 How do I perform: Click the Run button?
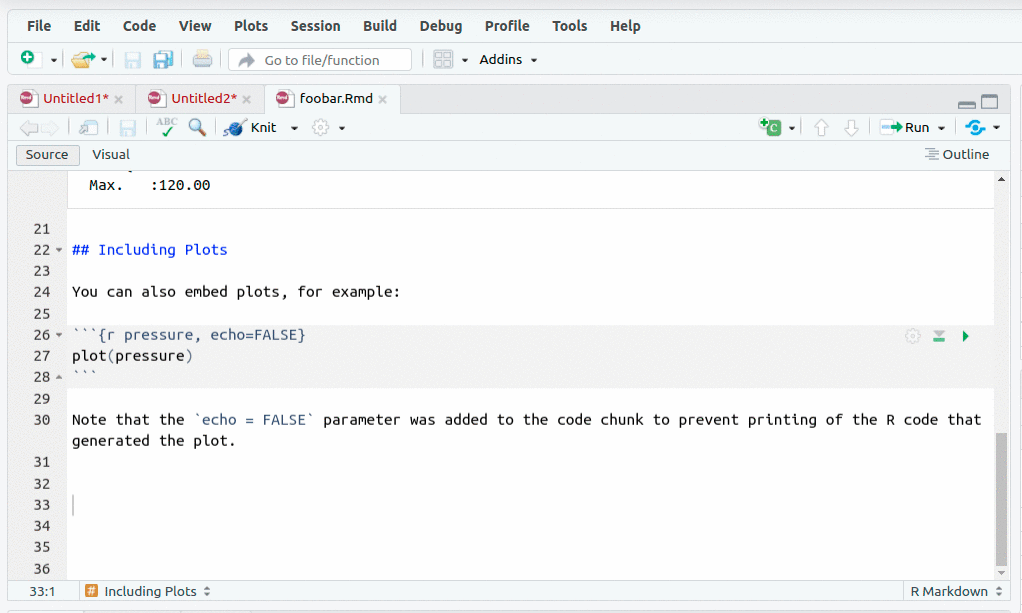pos(905,128)
